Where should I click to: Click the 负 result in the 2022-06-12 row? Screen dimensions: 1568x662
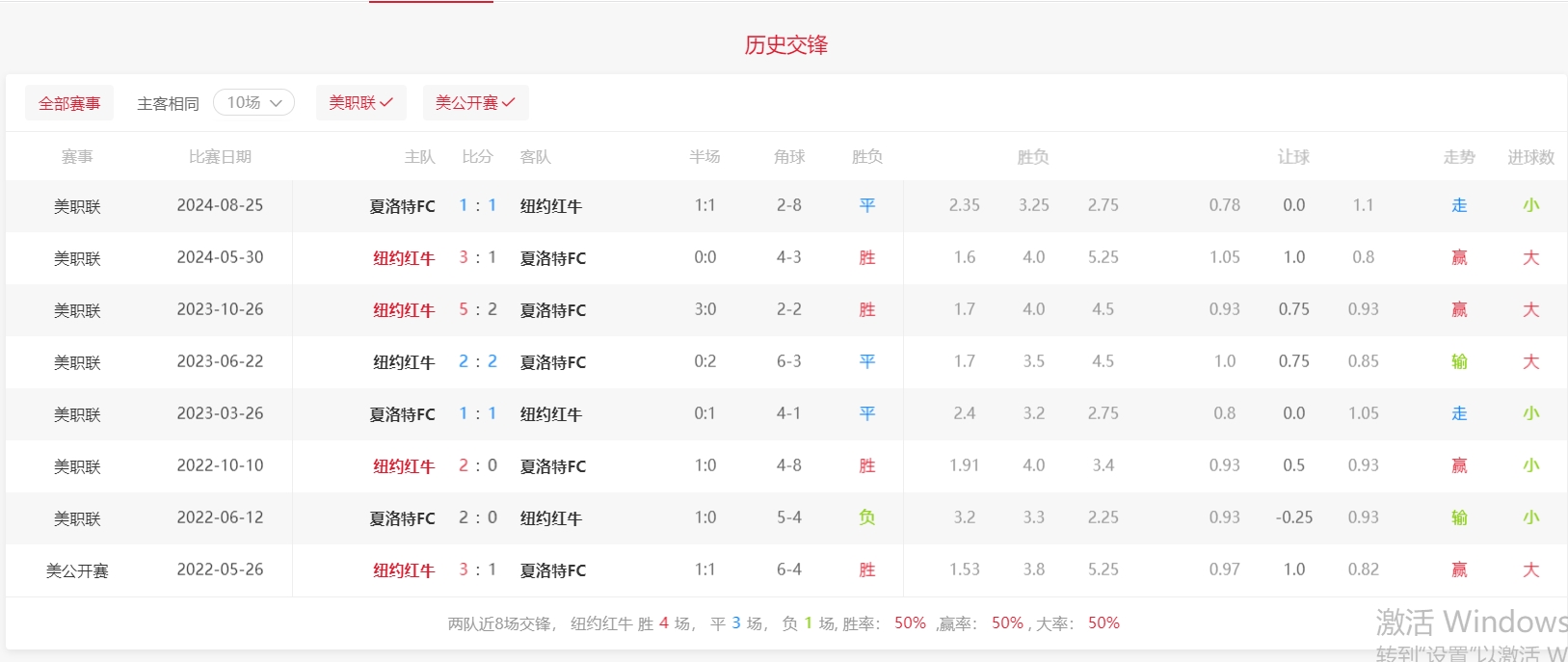click(x=867, y=517)
